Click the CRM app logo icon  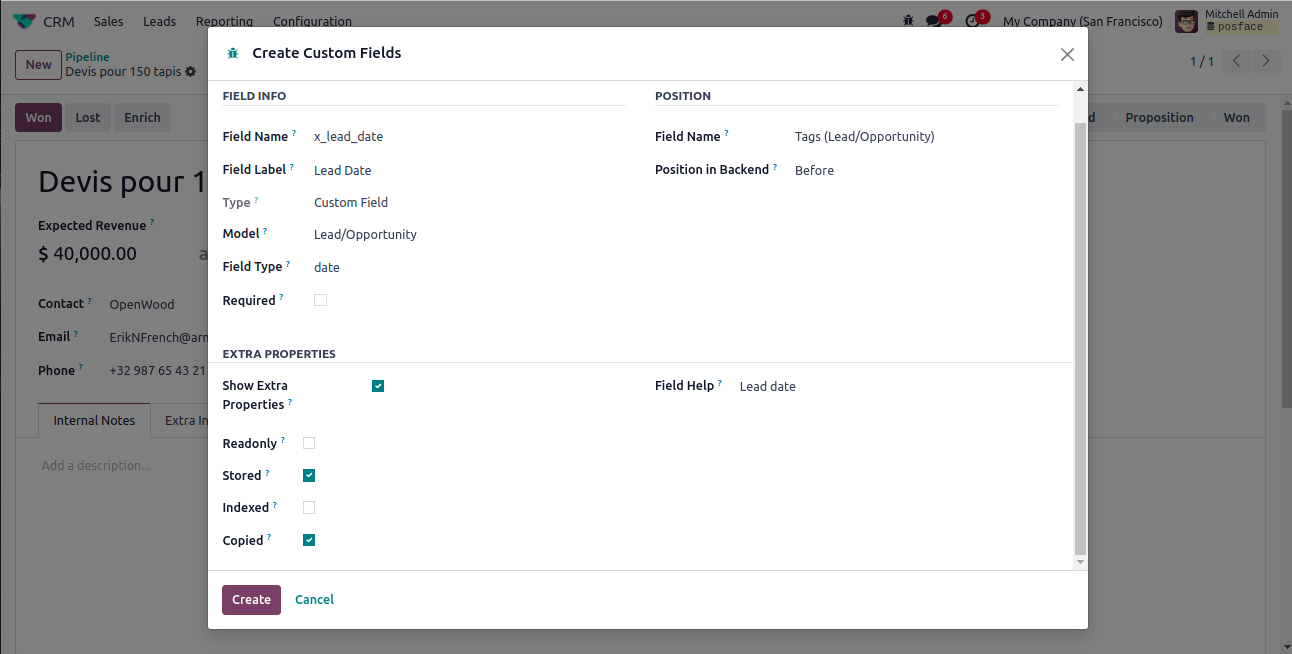pyautogui.click(x=24, y=21)
